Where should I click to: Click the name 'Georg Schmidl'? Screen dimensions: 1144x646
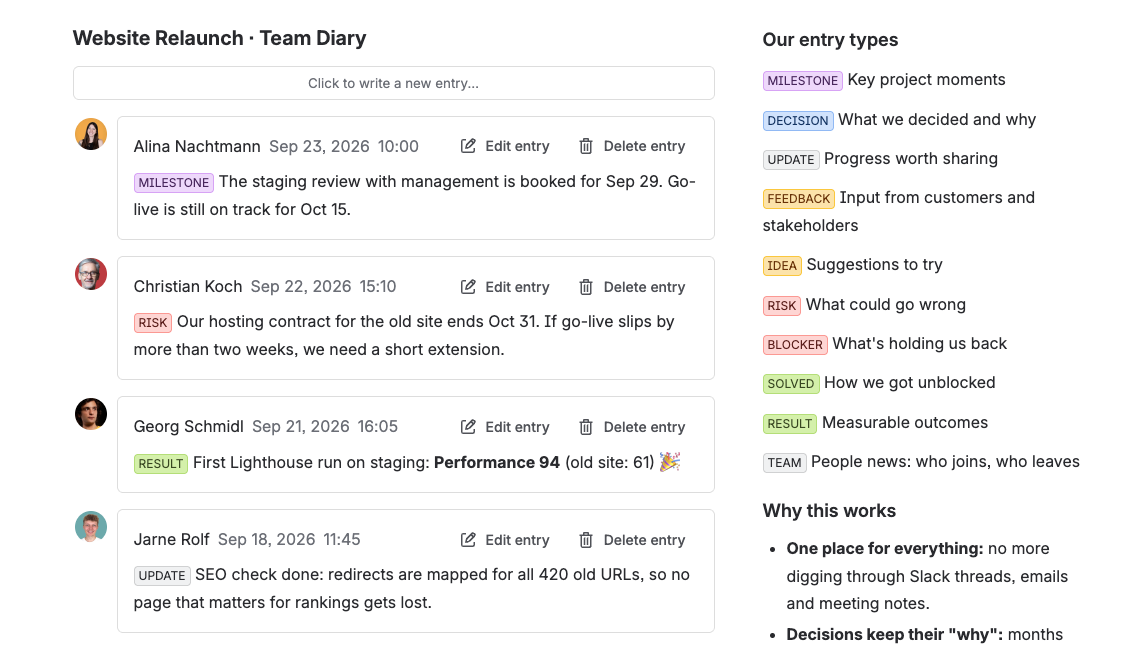(188, 426)
